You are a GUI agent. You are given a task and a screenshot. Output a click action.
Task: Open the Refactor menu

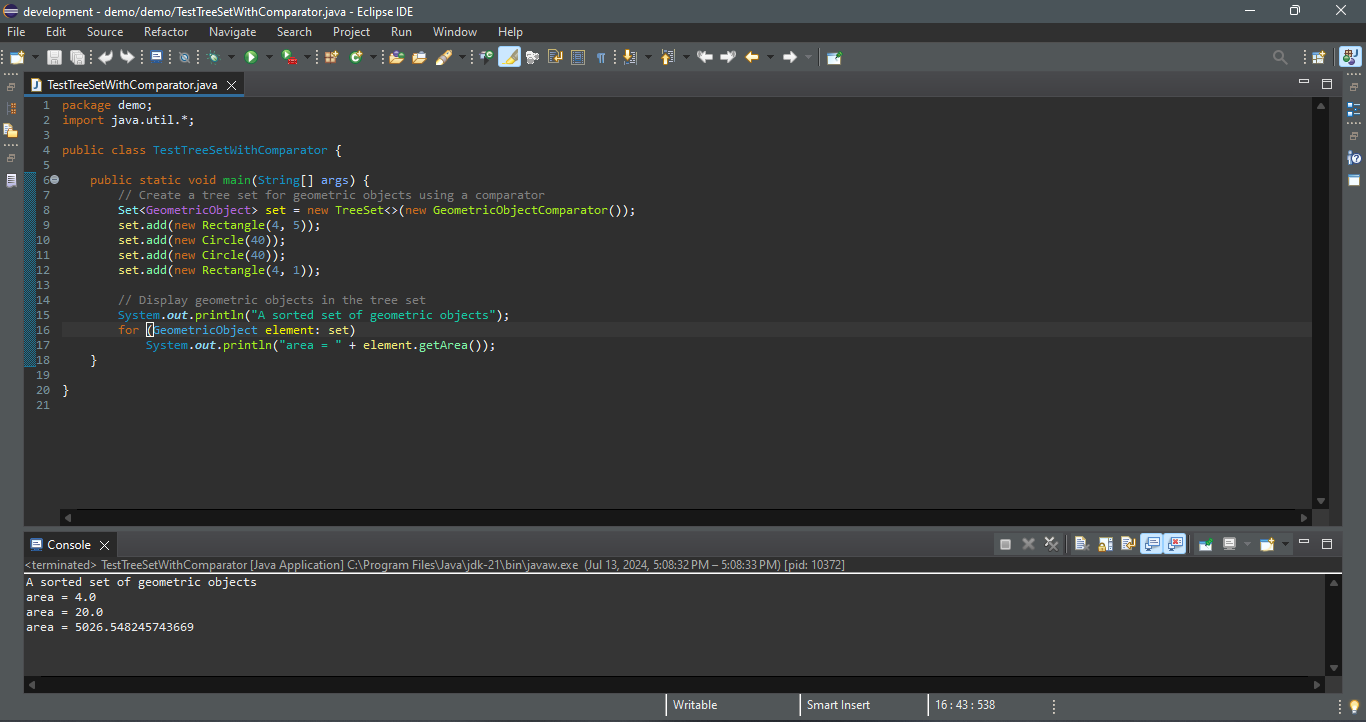[165, 32]
